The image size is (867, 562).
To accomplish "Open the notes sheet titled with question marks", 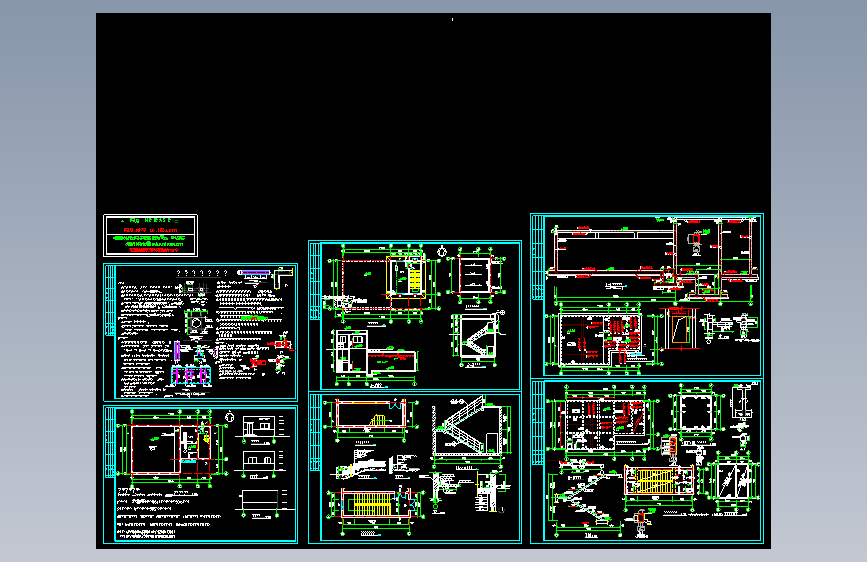I will pyautogui.click(x=201, y=332).
